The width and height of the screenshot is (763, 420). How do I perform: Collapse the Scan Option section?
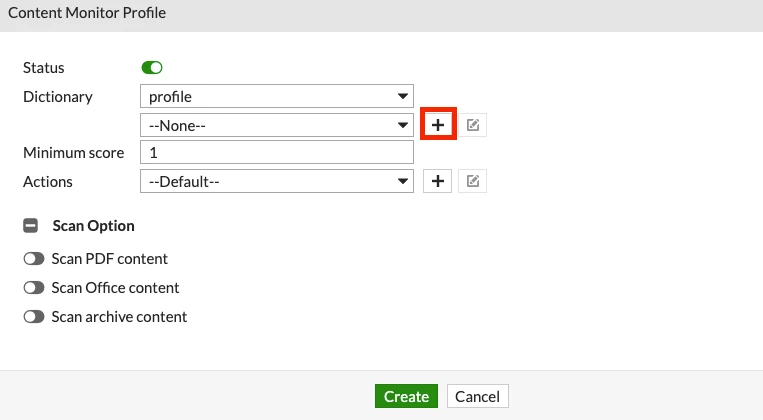pyautogui.click(x=31, y=226)
